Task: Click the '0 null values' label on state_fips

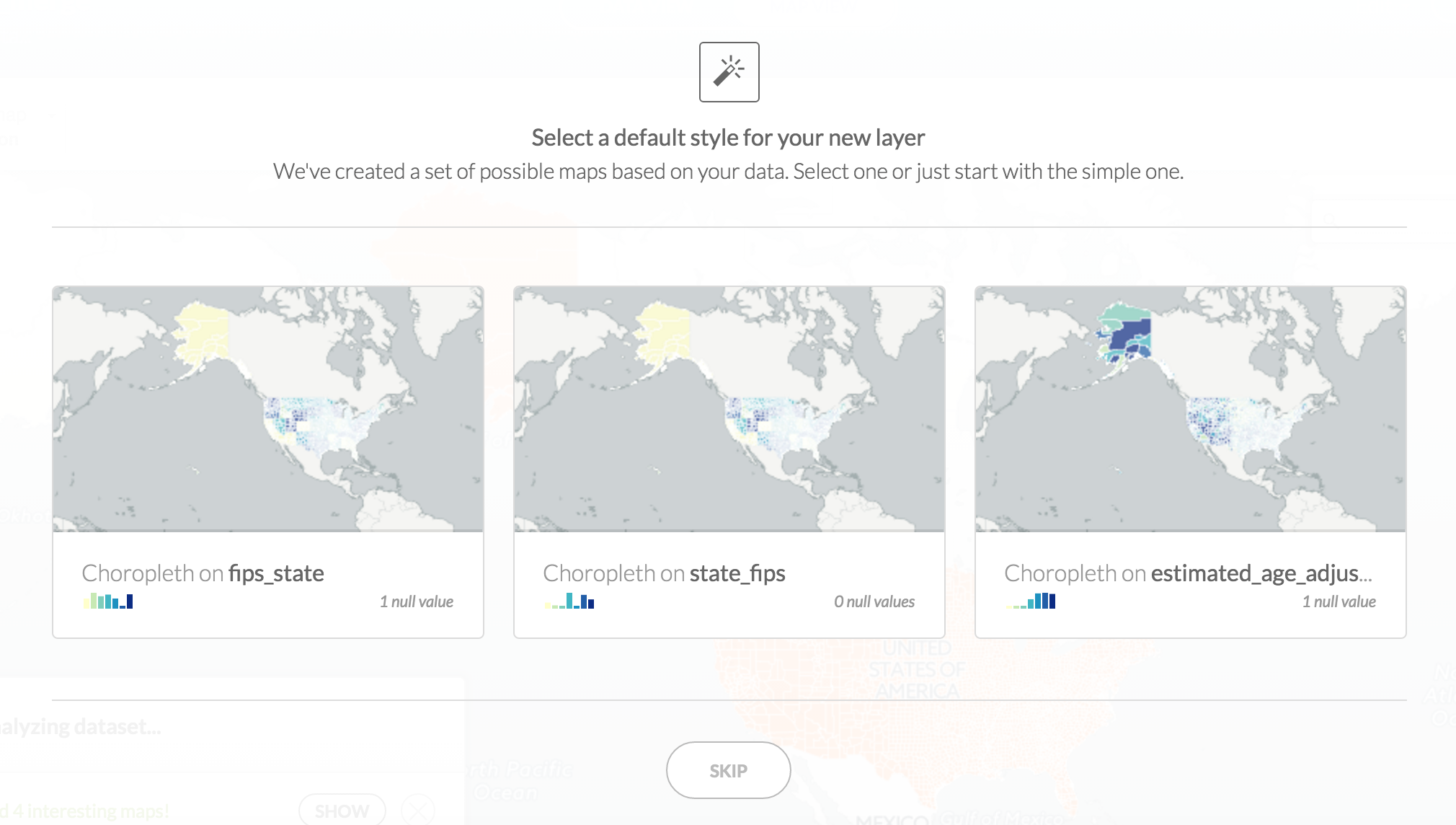Action: [874, 601]
